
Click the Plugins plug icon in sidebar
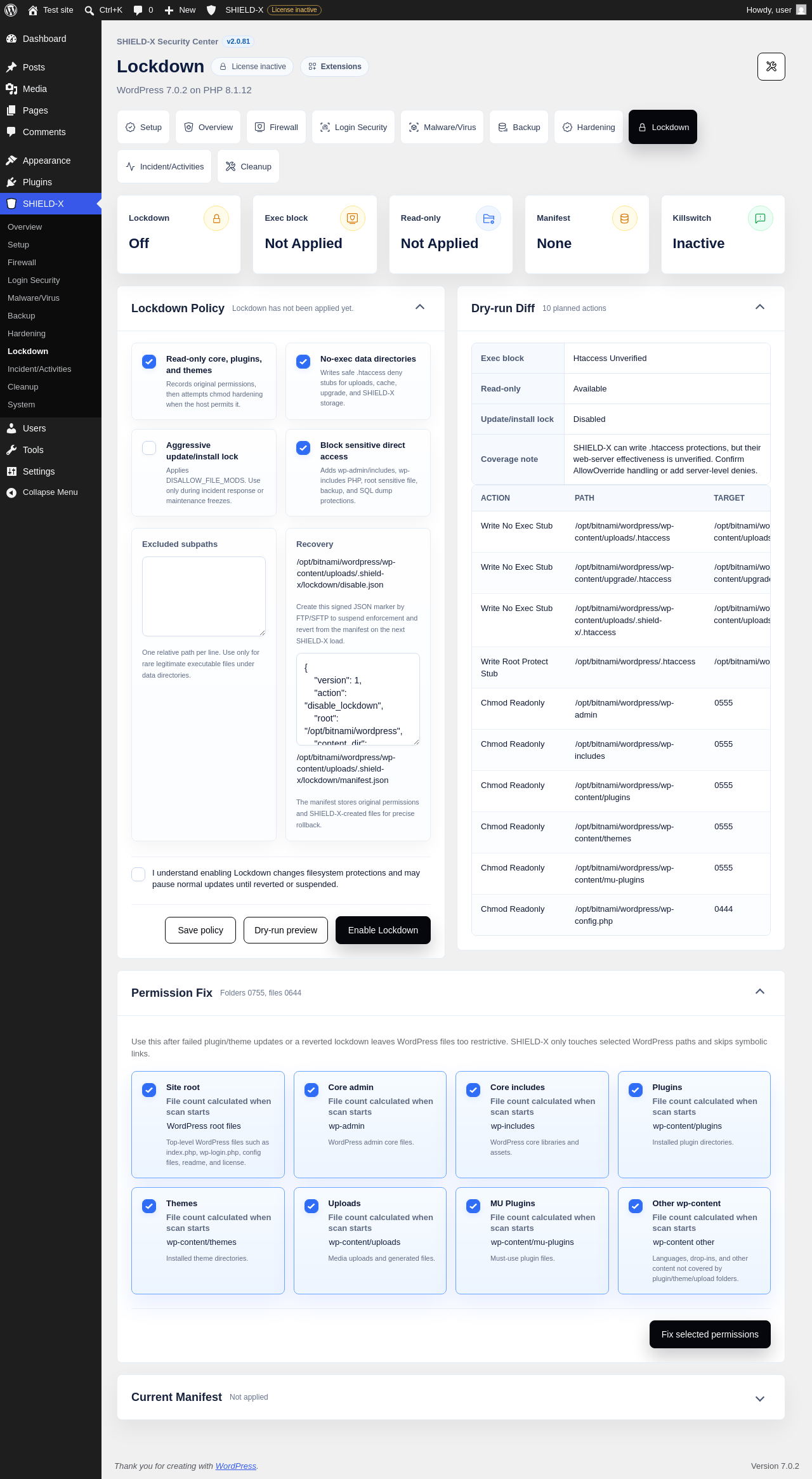tap(11, 182)
